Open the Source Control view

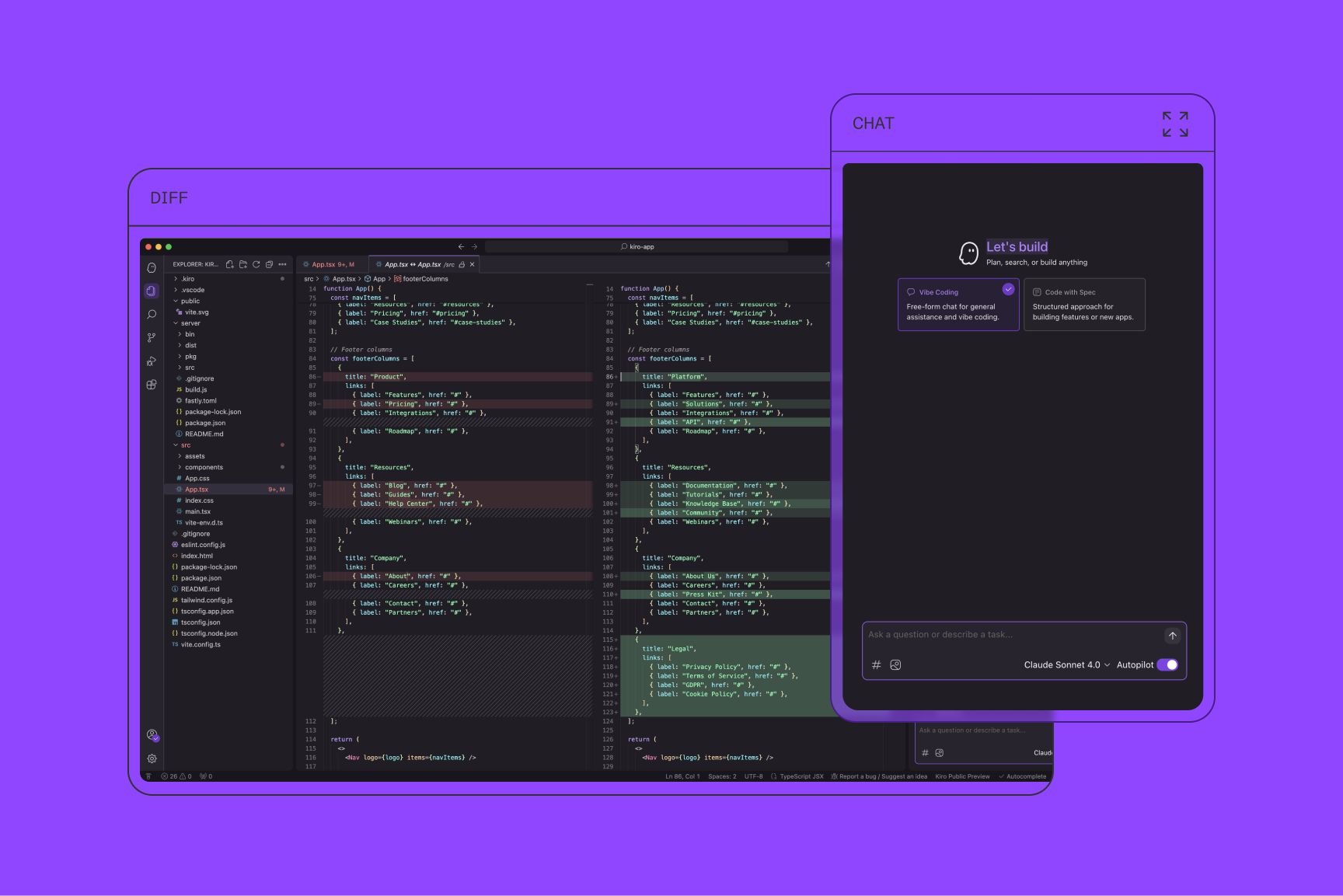click(152, 337)
